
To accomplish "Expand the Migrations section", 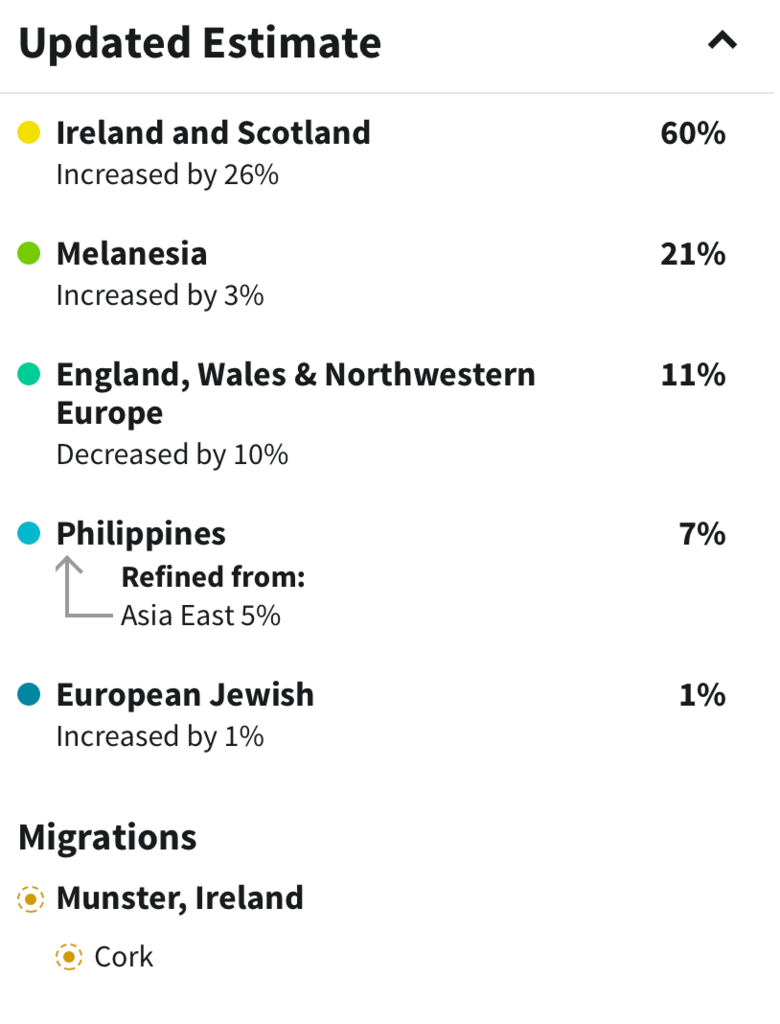I will [107, 836].
